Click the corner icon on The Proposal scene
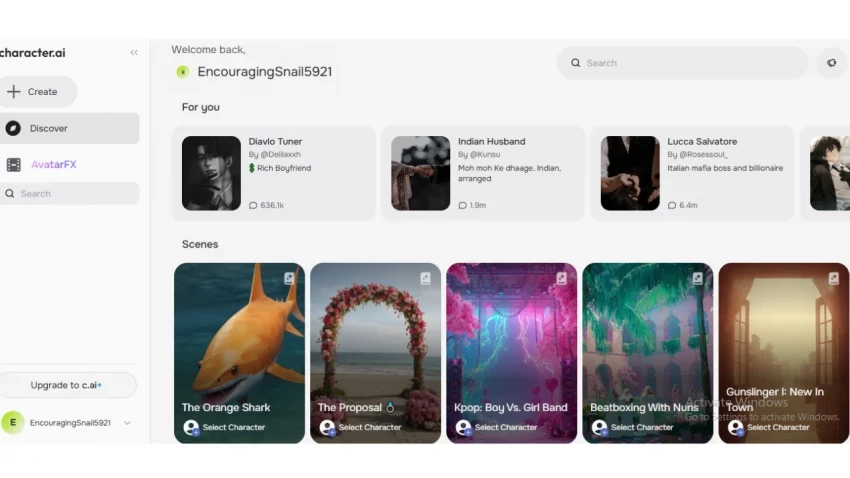 click(x=426, y=279)
